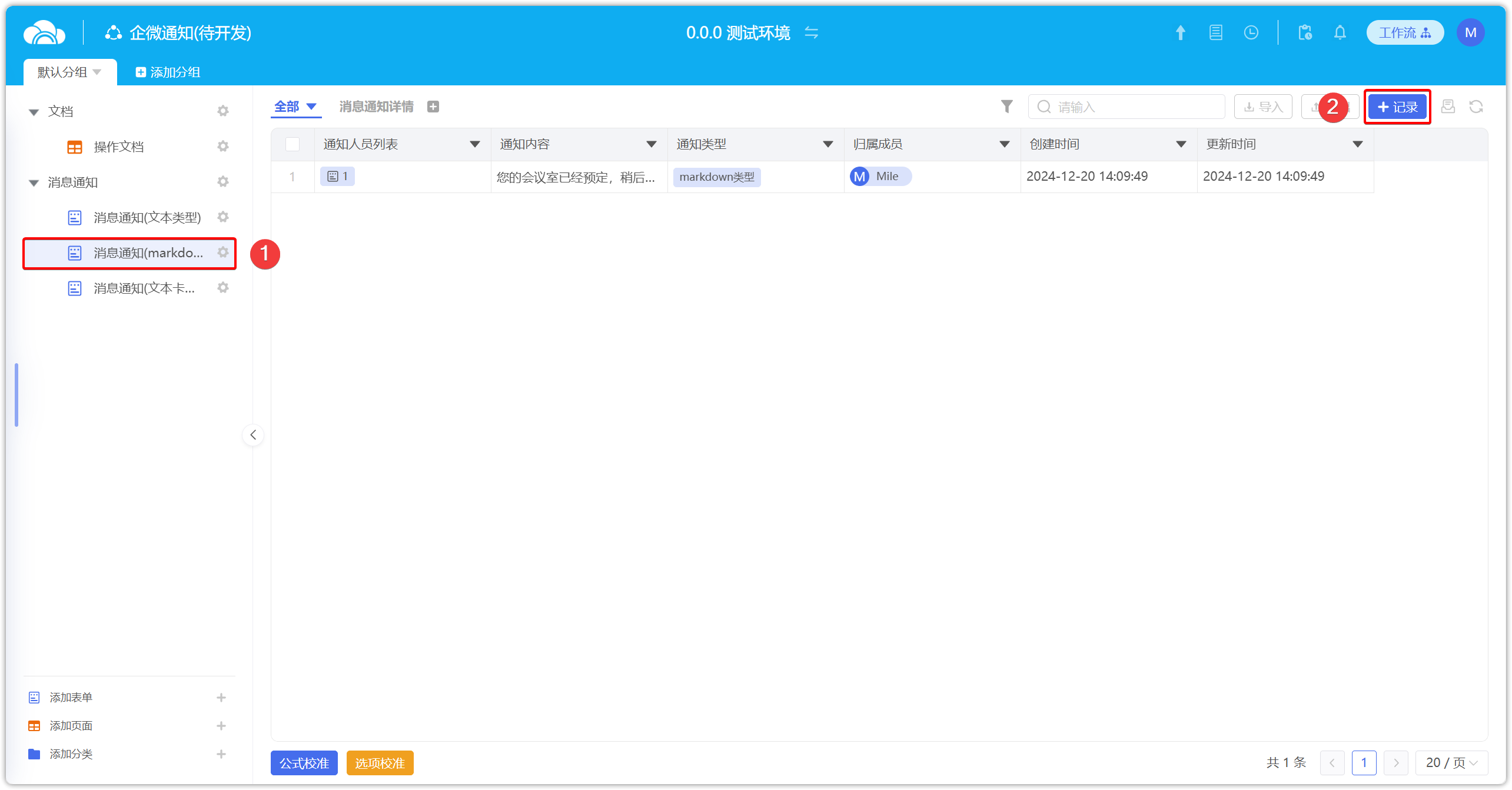
Task: Open settings gear for 消息通知(markdo...
Action: tap(222, 252)
